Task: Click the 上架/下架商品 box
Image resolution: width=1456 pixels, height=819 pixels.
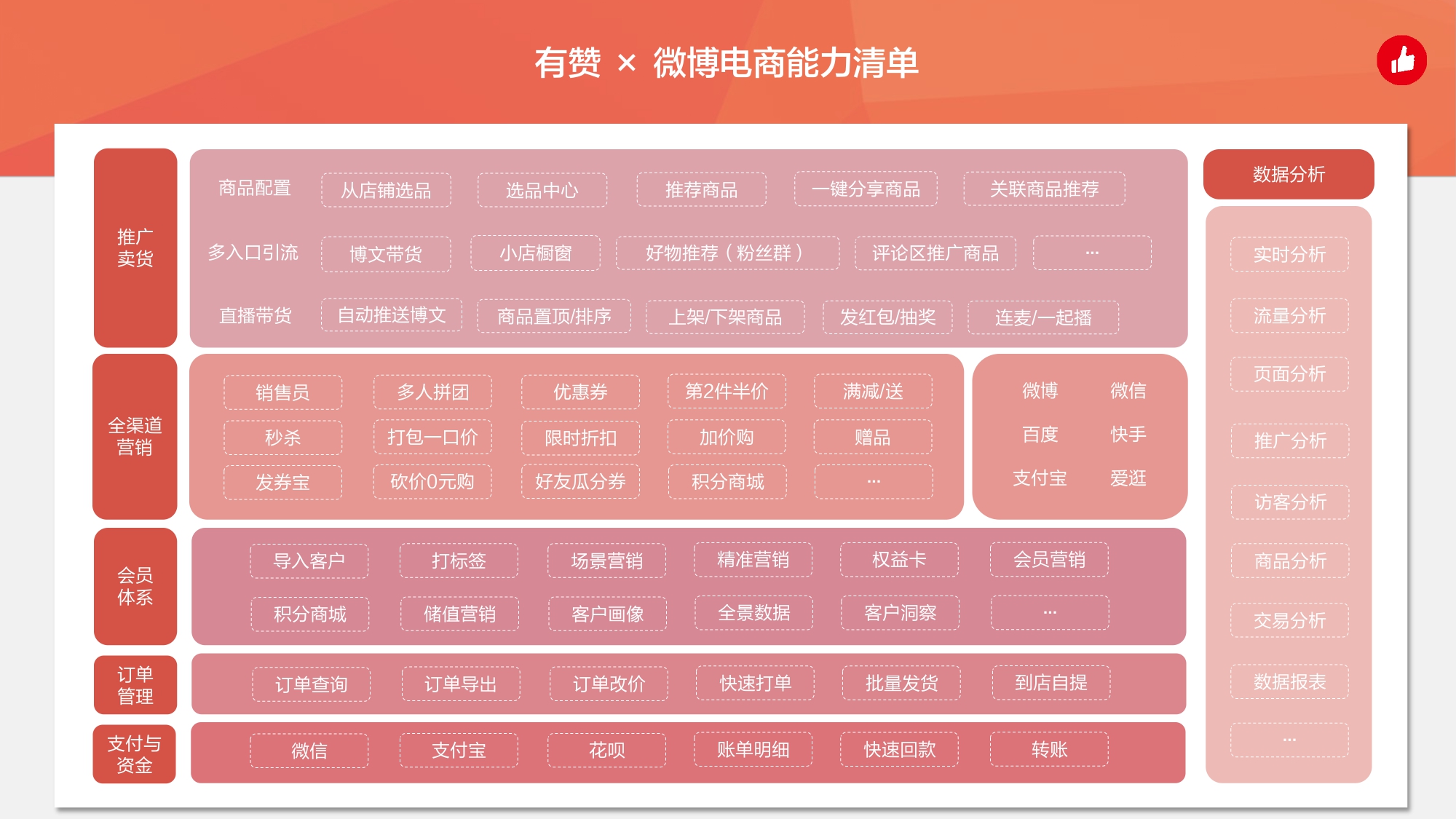Action: click(725, 317)
